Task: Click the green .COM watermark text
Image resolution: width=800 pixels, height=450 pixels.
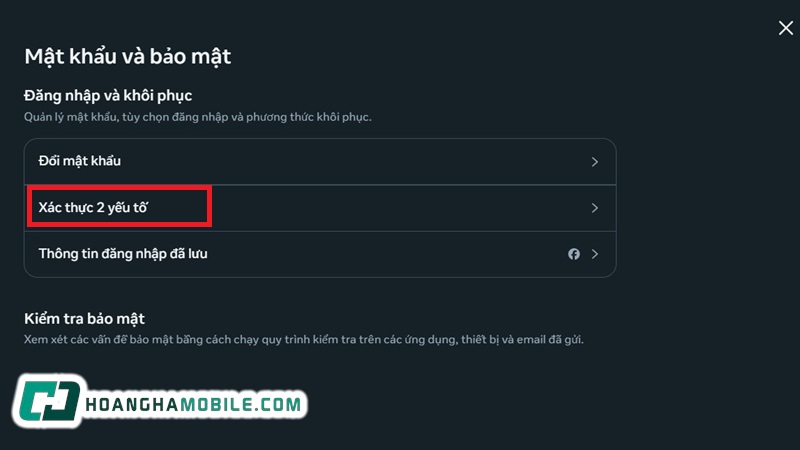Action: [279, 405]
